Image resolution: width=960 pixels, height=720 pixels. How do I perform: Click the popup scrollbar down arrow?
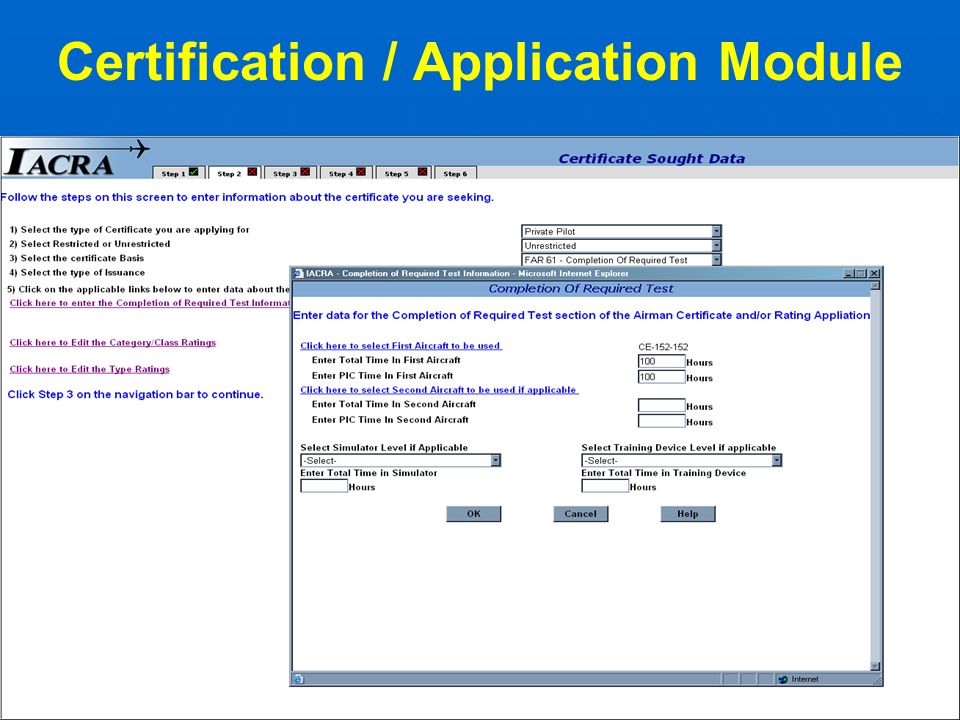click(x=875, y=667)
